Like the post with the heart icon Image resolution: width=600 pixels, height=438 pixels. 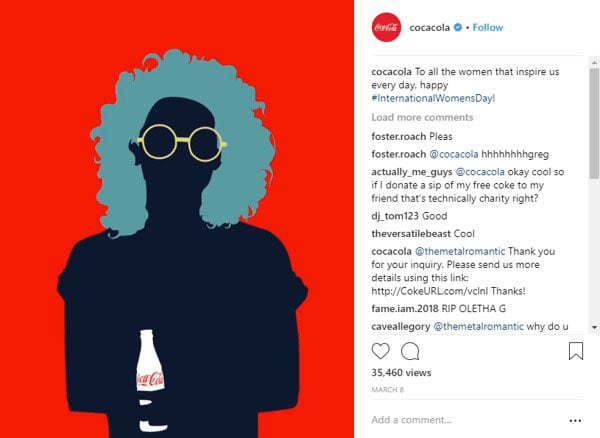coord(381,351)
